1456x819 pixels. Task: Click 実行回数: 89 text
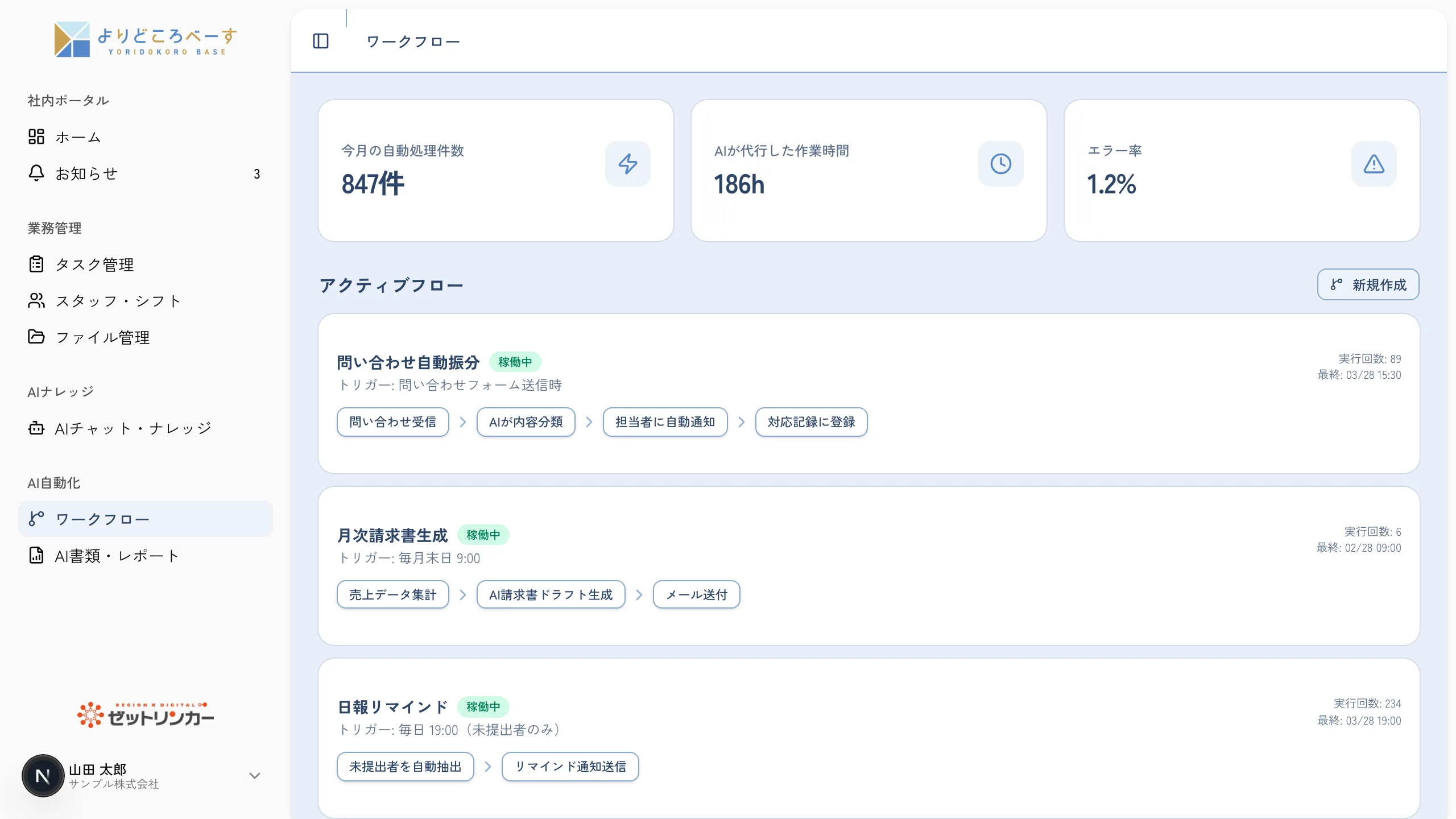click(1370, 359)
